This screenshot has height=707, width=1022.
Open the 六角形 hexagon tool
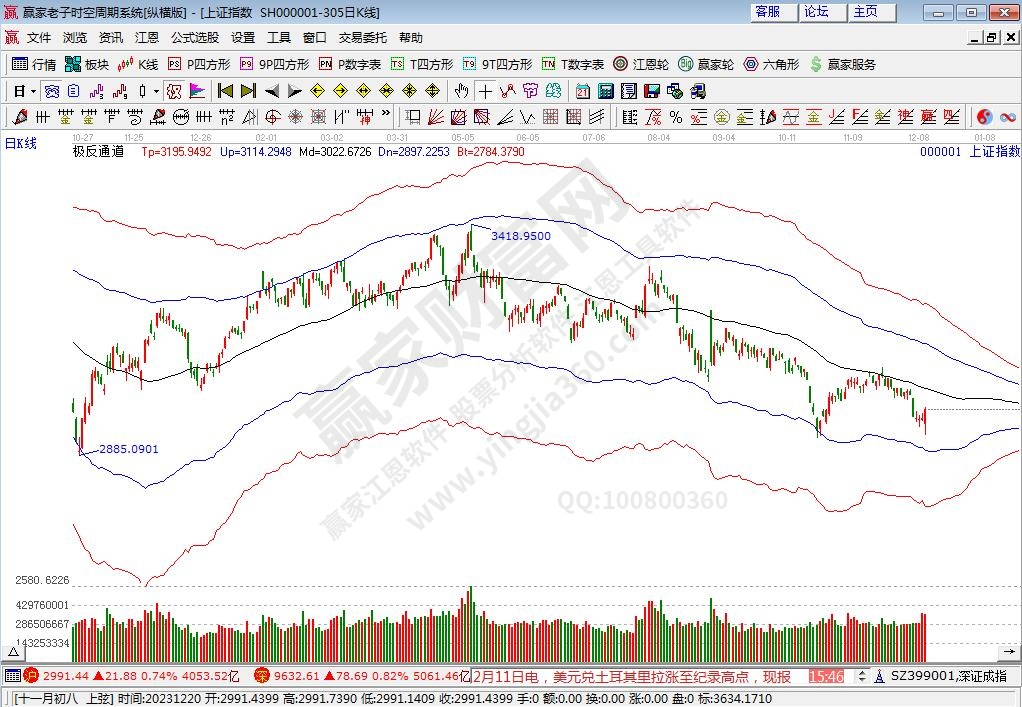[x=771, y=64]
